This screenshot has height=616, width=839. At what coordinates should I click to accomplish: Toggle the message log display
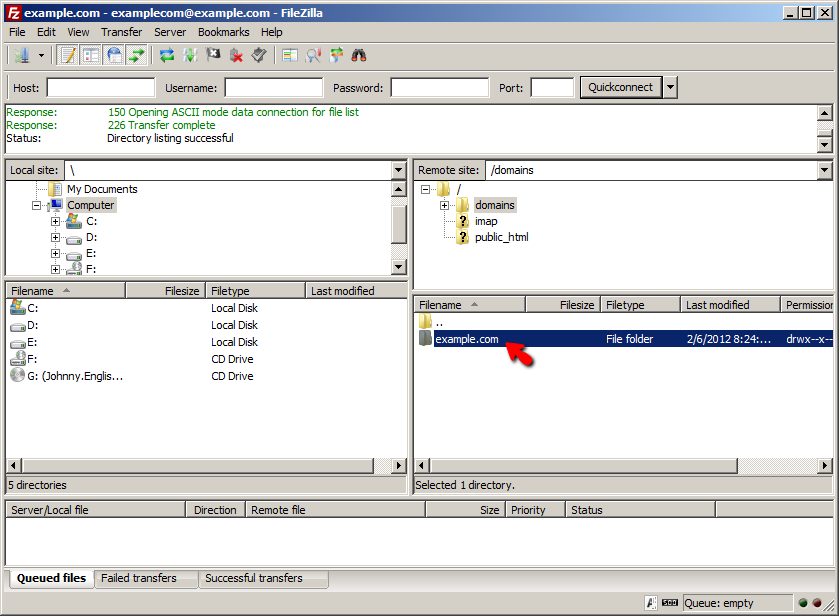tap(68, 55)
